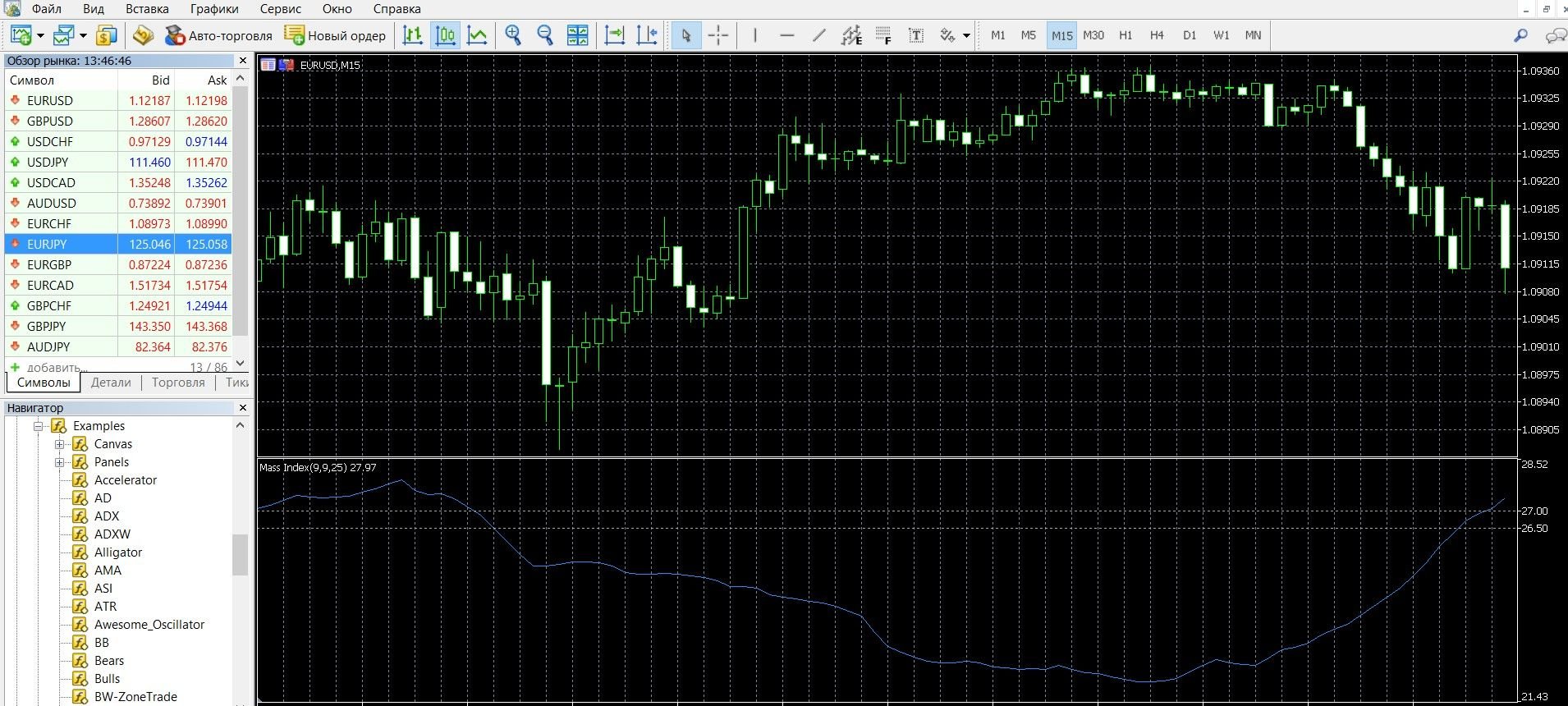Switch timeframe to MN
This screenshot has width=1568, height=706.
[1253, 35]
